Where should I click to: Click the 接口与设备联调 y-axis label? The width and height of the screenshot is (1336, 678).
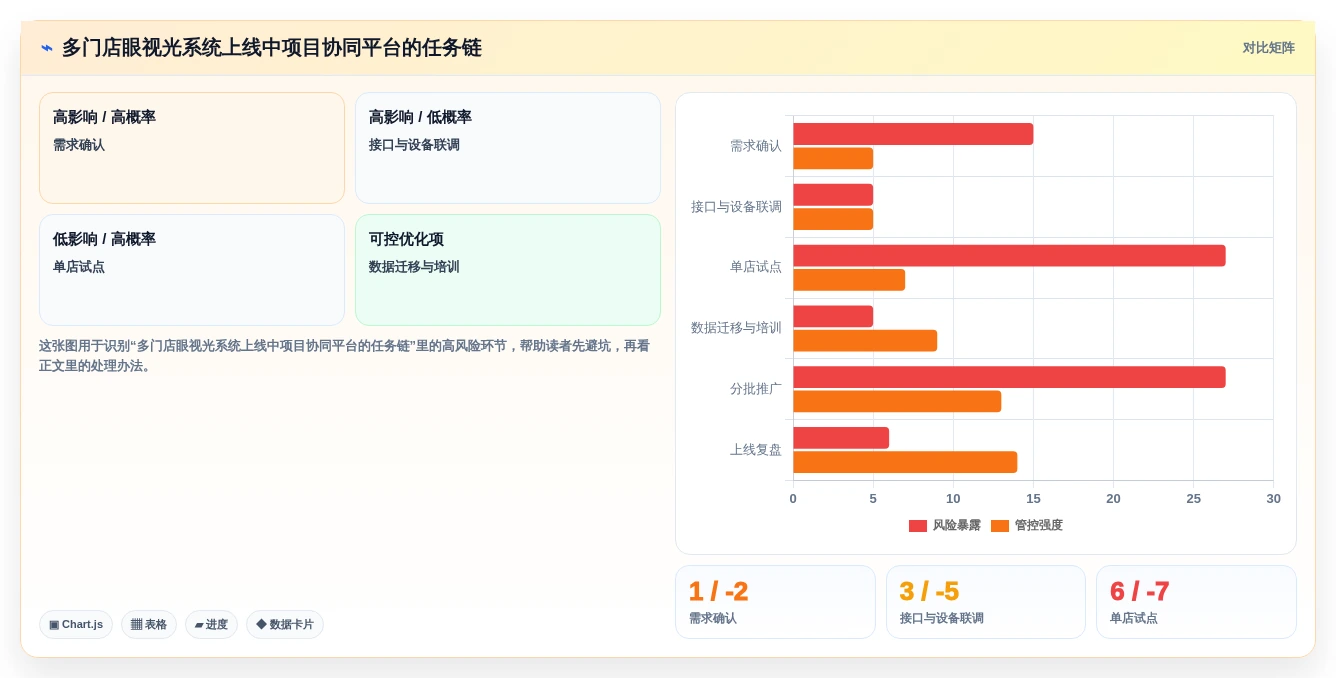tap(737, 207)
